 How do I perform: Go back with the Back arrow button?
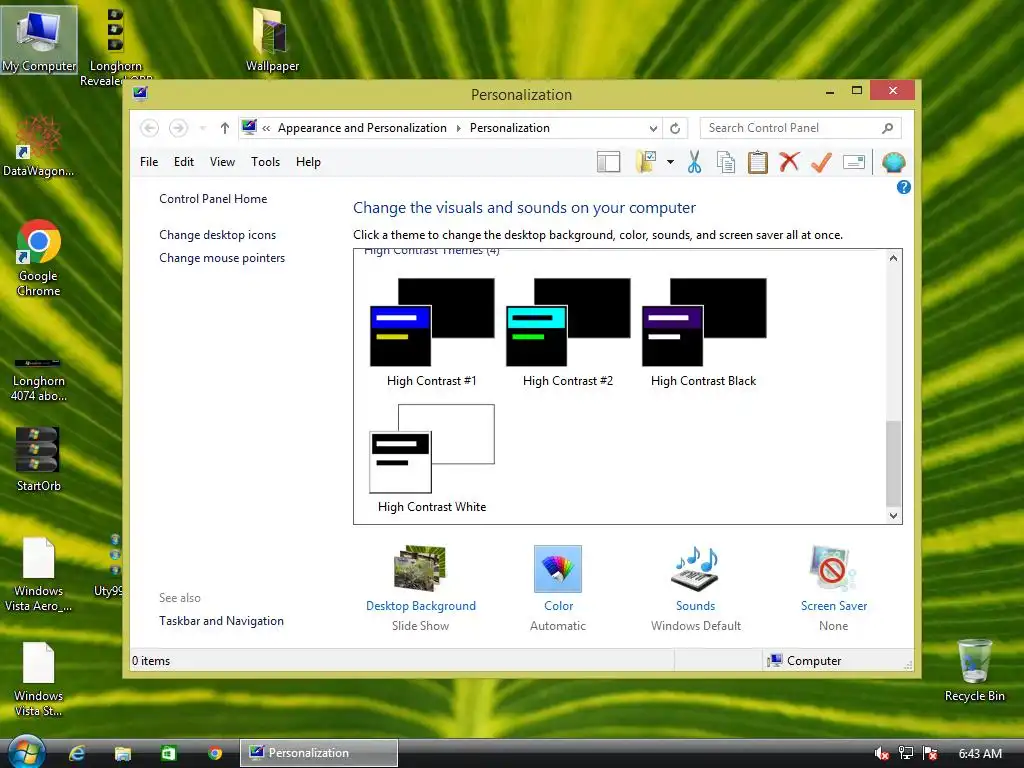pyautogui.click(x=150, y=128)
